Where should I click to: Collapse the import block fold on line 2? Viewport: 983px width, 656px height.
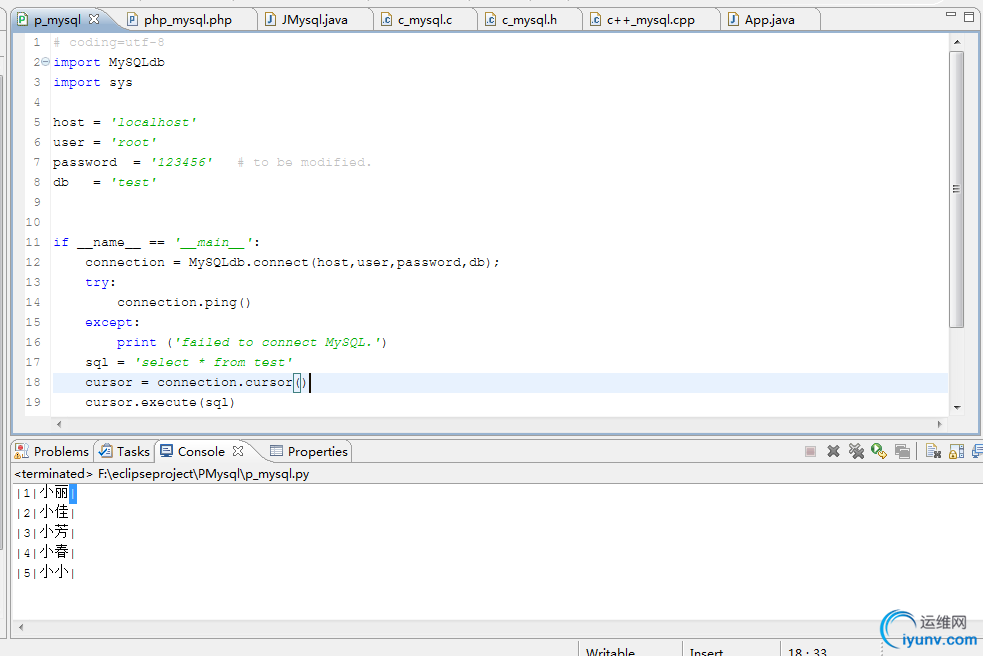coord(45,61)
